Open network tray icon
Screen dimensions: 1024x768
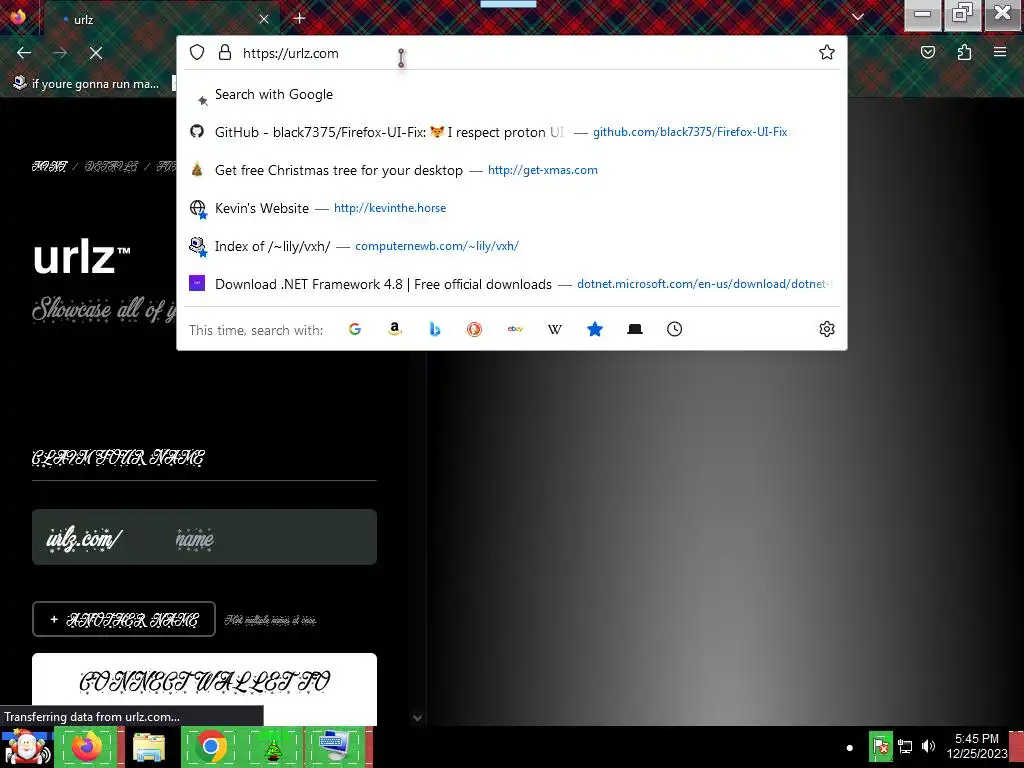tap(904, 746)
